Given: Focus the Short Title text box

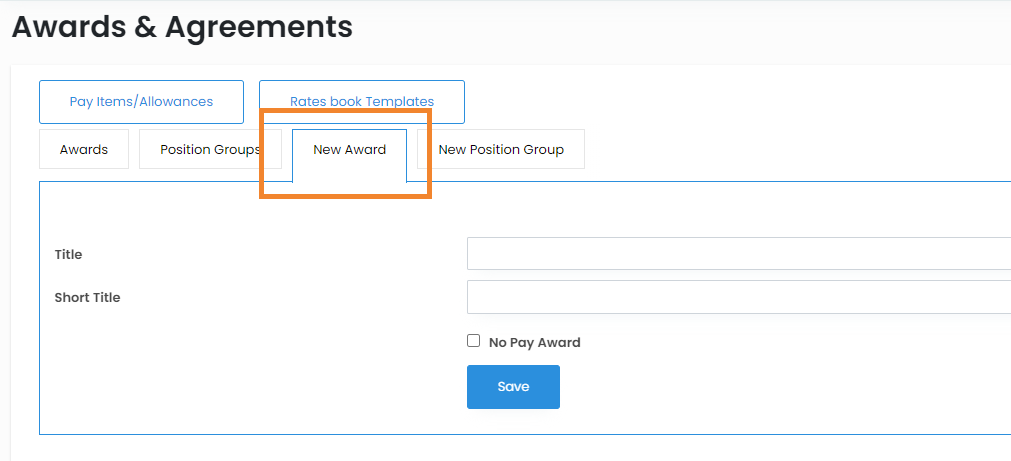Looking at the screenshot, I should 738,297.
